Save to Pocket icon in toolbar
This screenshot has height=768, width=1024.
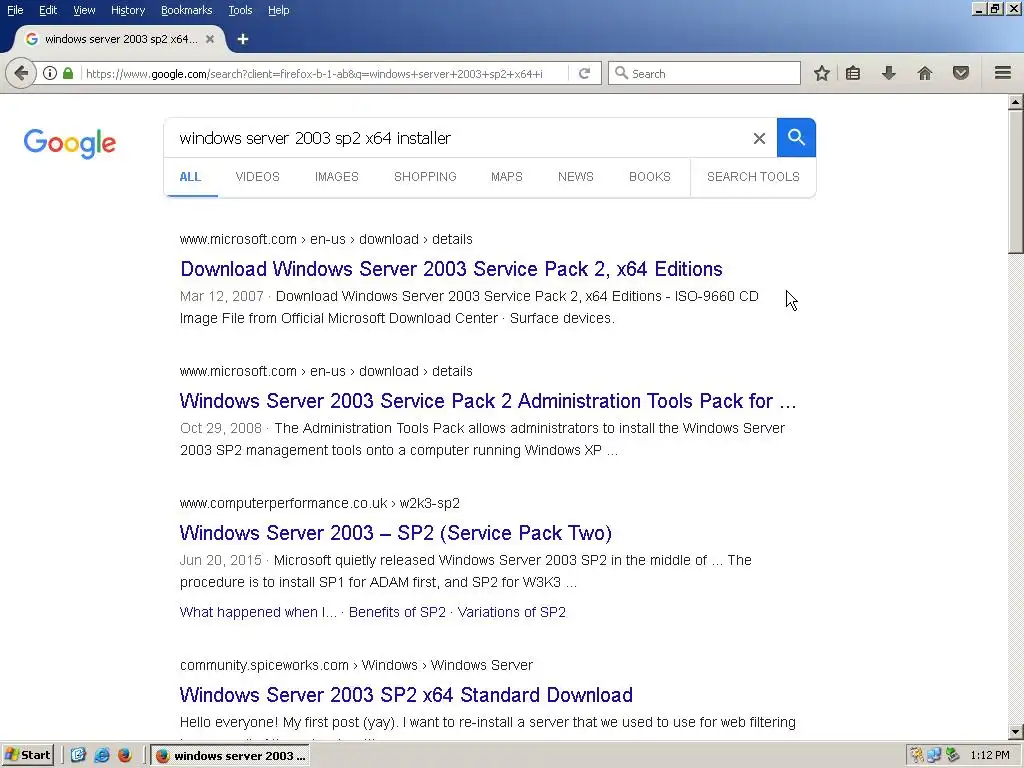tap(961, 73)
